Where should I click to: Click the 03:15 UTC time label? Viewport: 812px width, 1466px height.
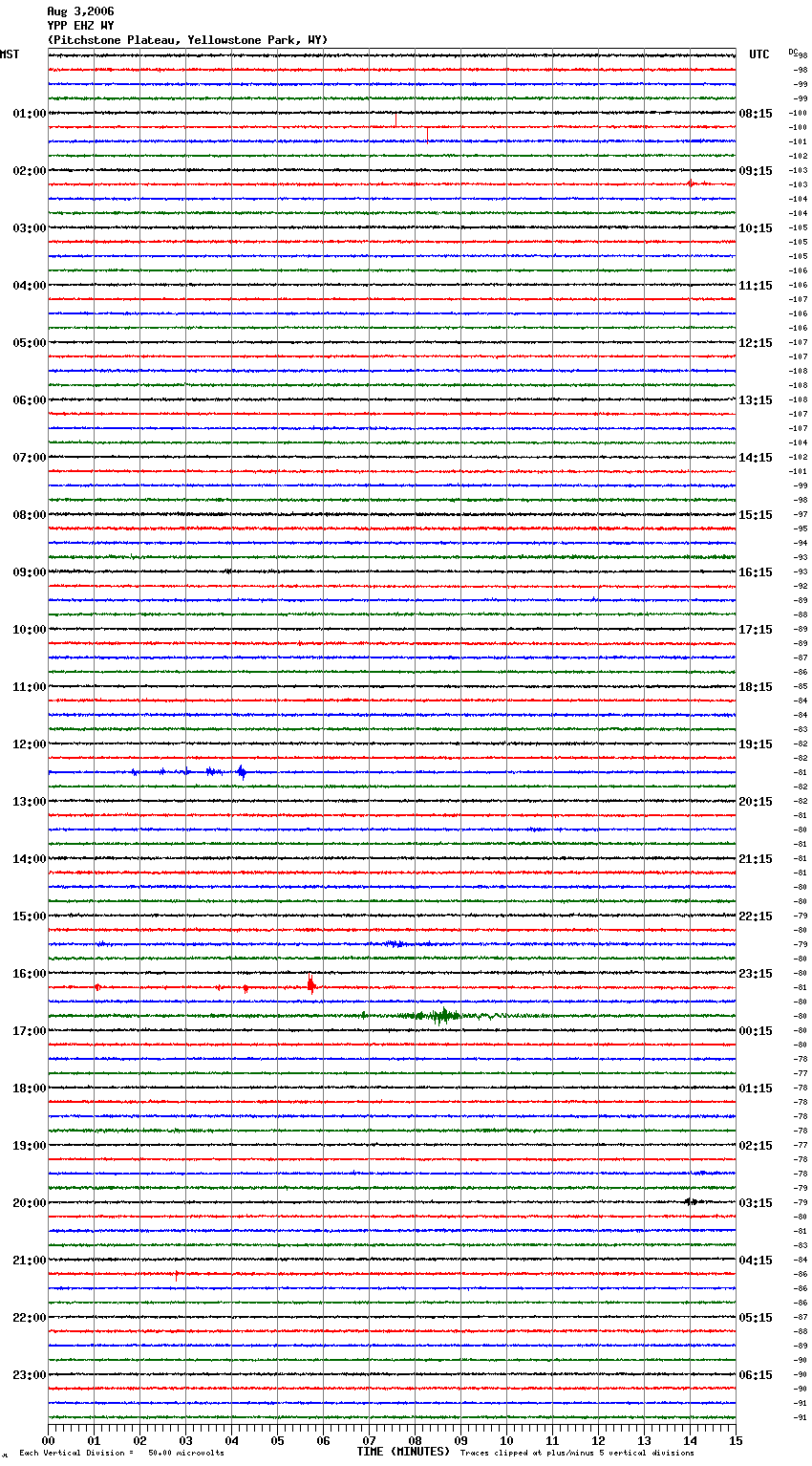pyautogui.click(x=756, y=1203)
